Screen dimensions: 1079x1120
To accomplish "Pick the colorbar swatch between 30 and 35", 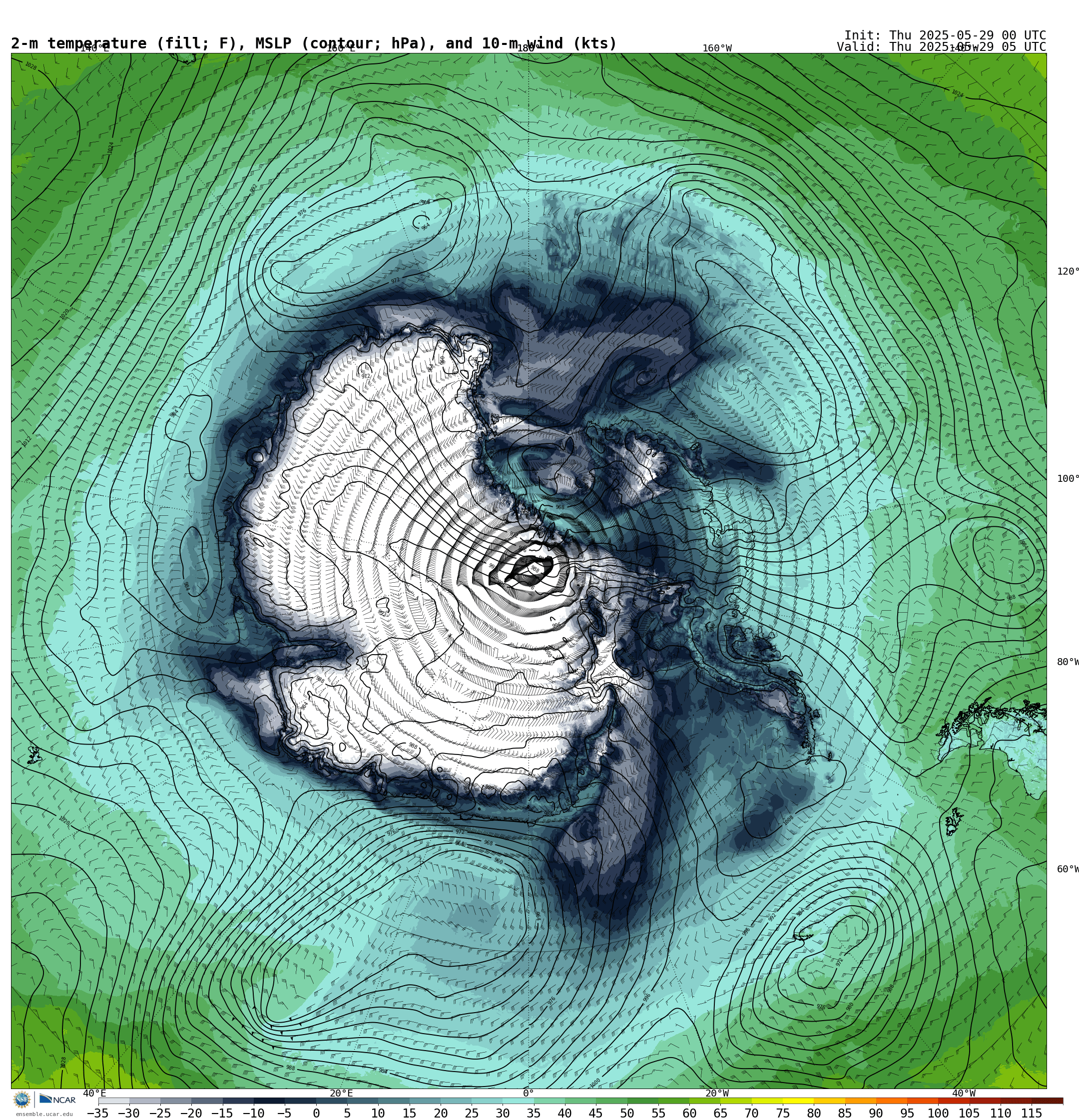I will pos(518,1101).
